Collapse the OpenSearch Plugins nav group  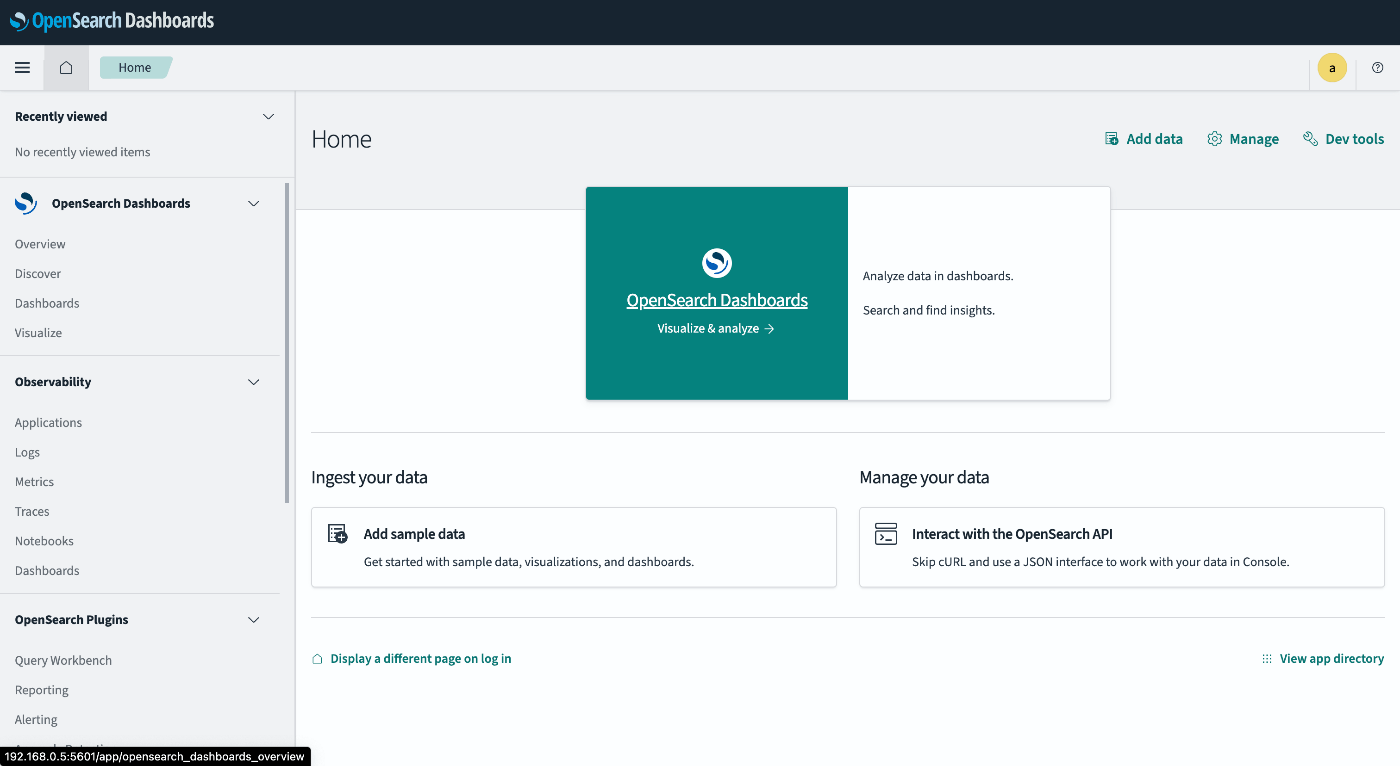254,620
